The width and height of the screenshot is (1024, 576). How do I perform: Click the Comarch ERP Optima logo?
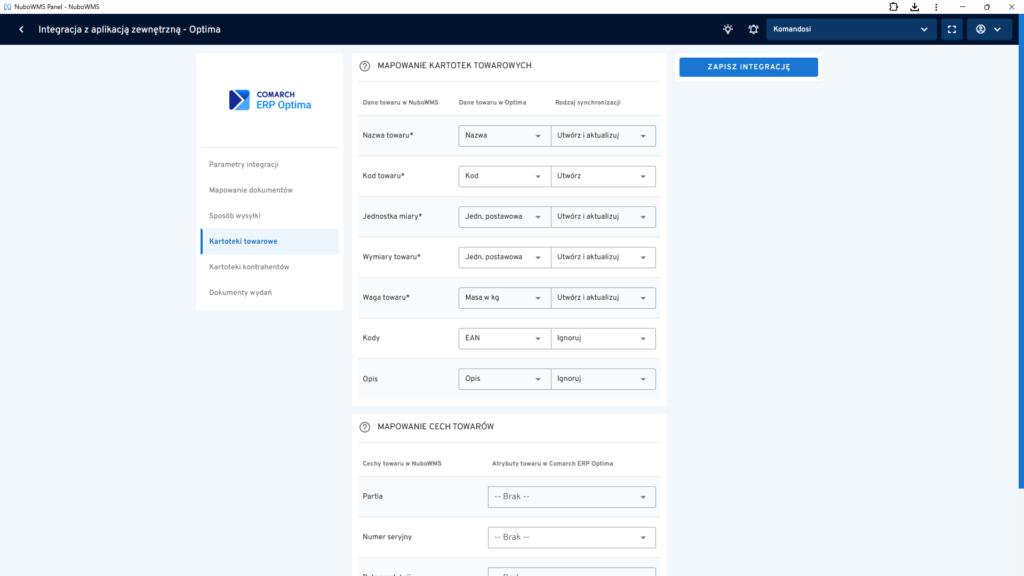[270, 100]
